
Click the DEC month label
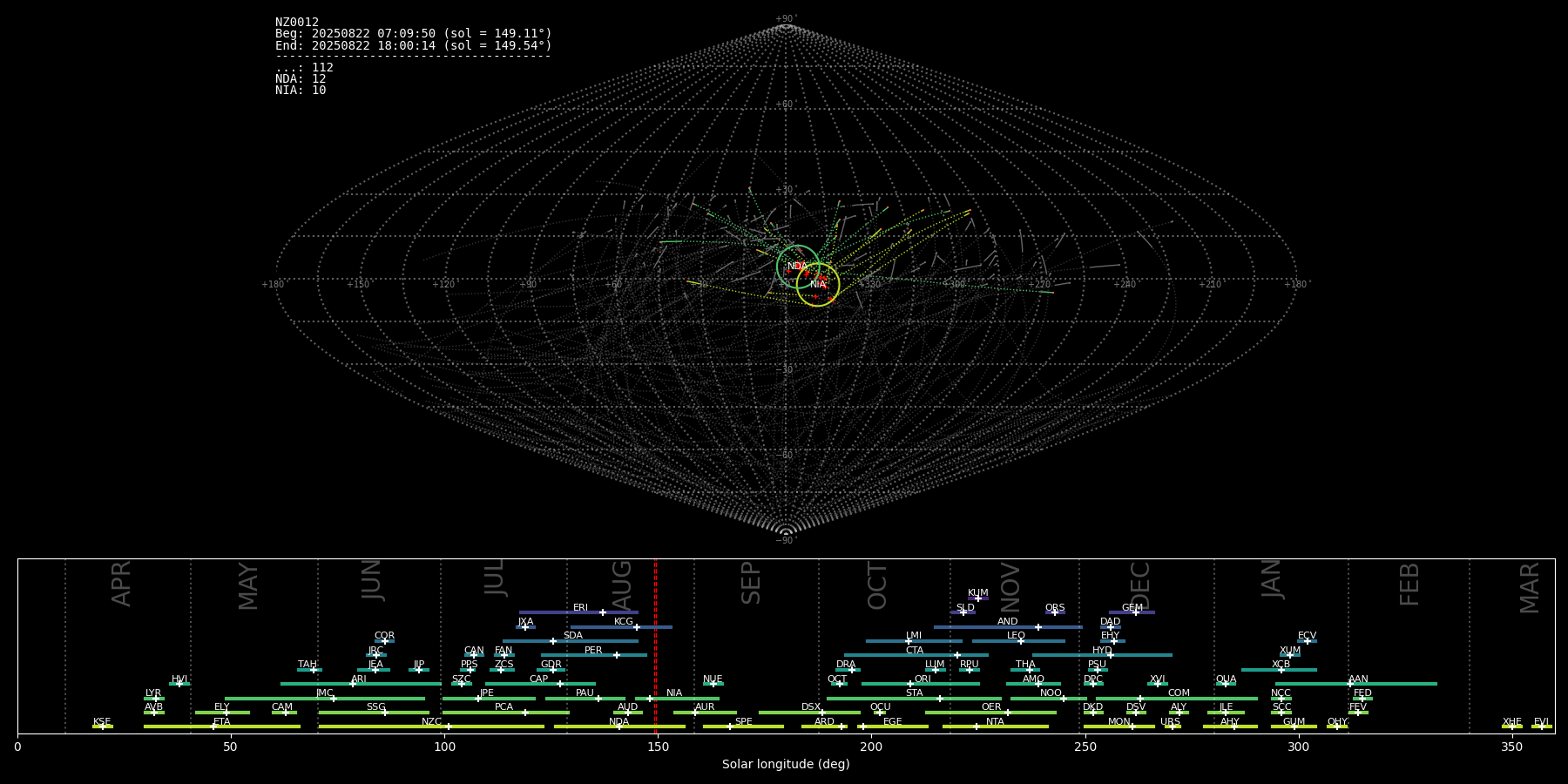click(x=1140, y=586)
